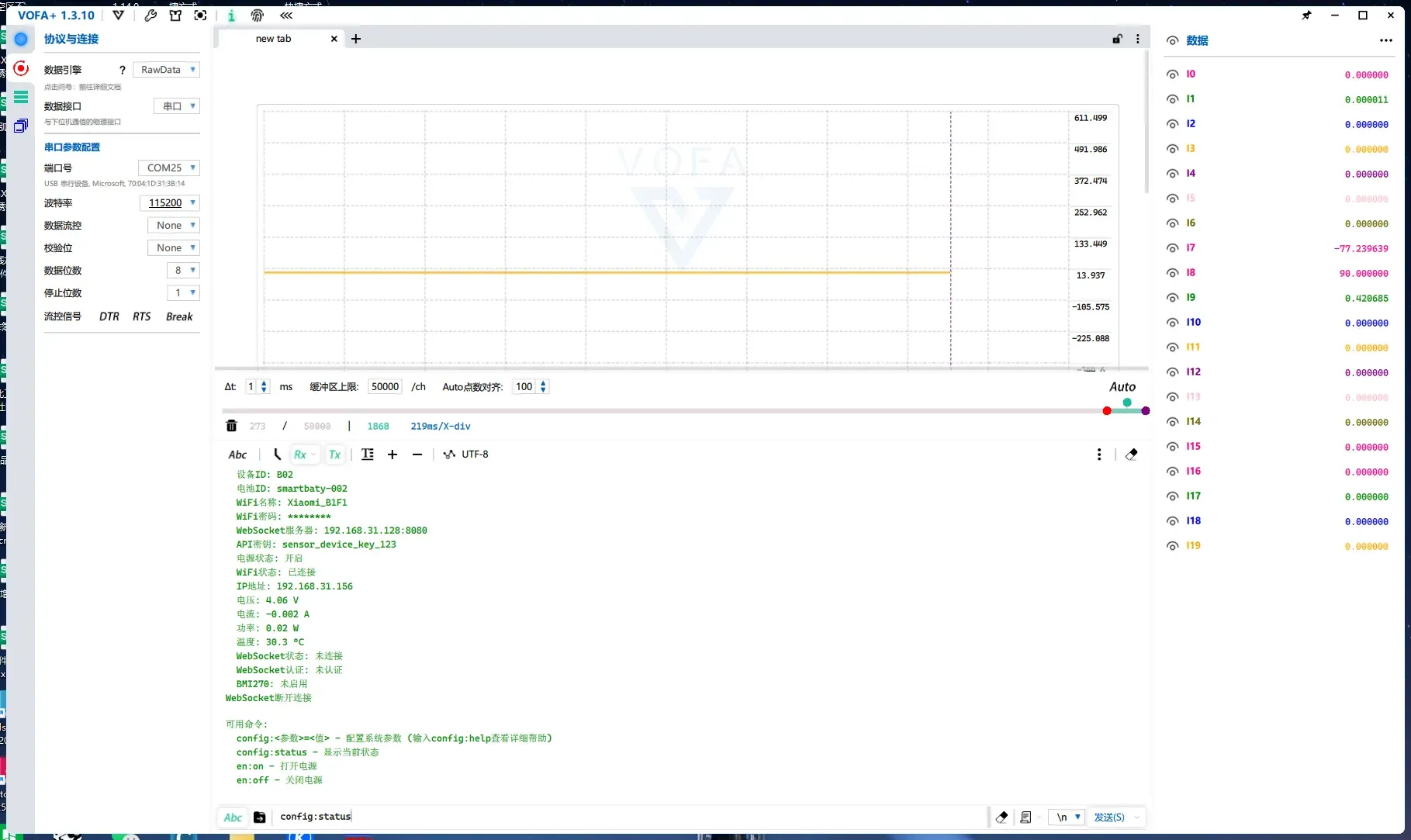Image resolution: width=1411 pixels, height=840 pixels.
Task: Click the text format icon in terminal toolbar
Action: (x=368, y=455)
